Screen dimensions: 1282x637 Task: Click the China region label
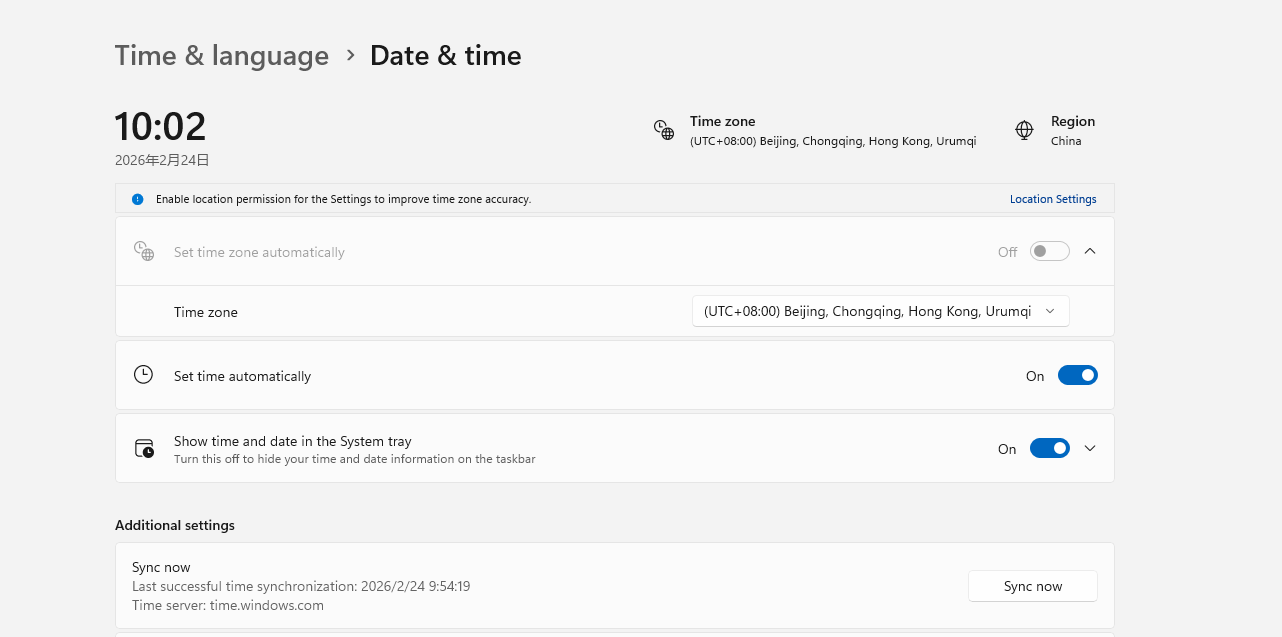click(x=1066, y=141)
